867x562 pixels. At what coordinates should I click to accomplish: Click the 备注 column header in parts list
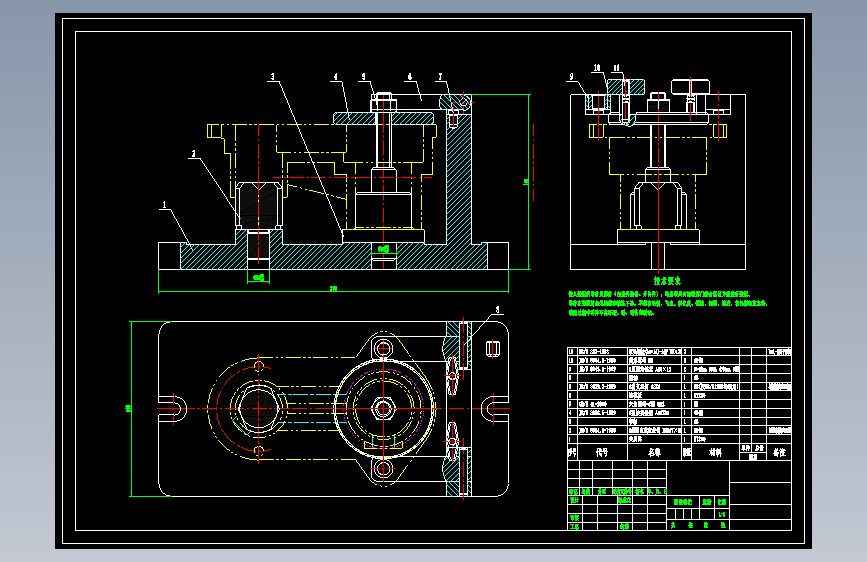779,452
